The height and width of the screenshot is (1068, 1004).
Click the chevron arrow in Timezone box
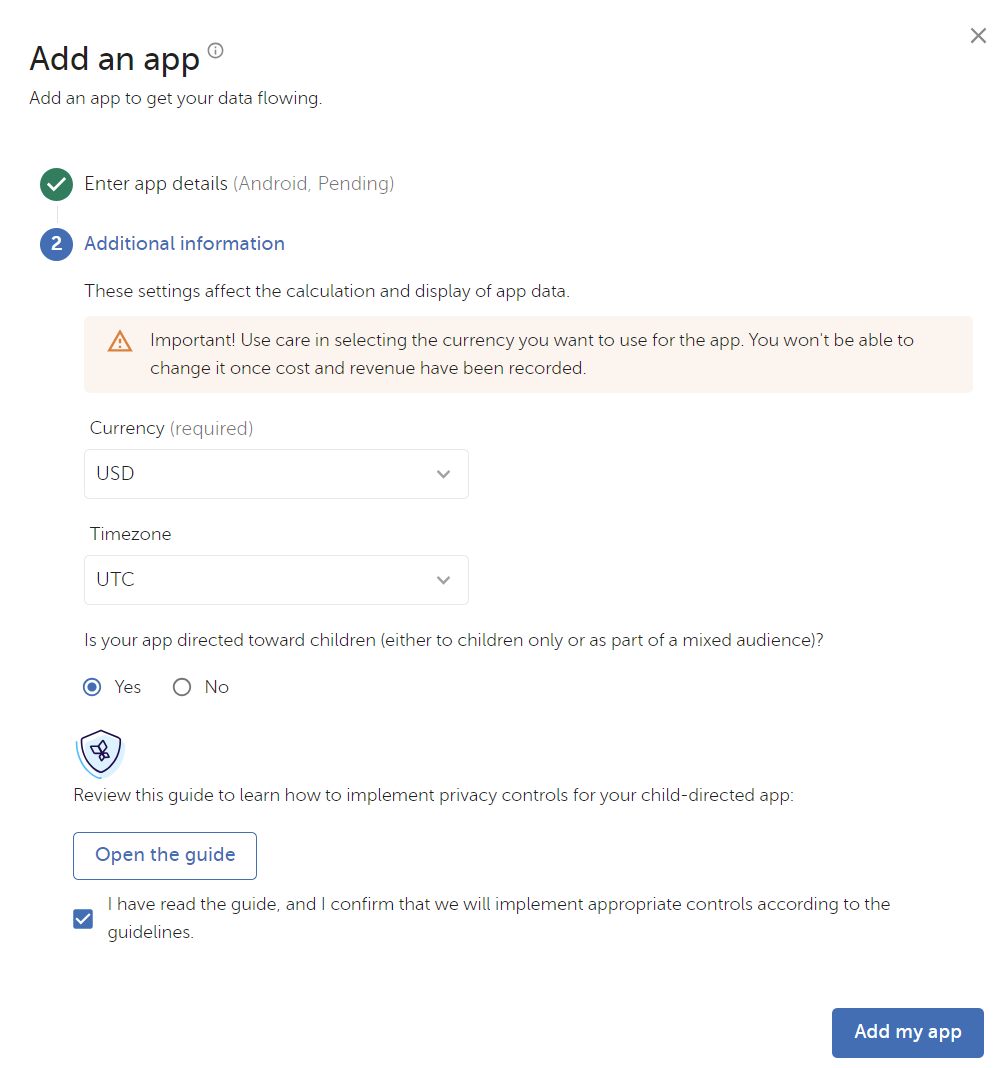[x=444, y=580]
